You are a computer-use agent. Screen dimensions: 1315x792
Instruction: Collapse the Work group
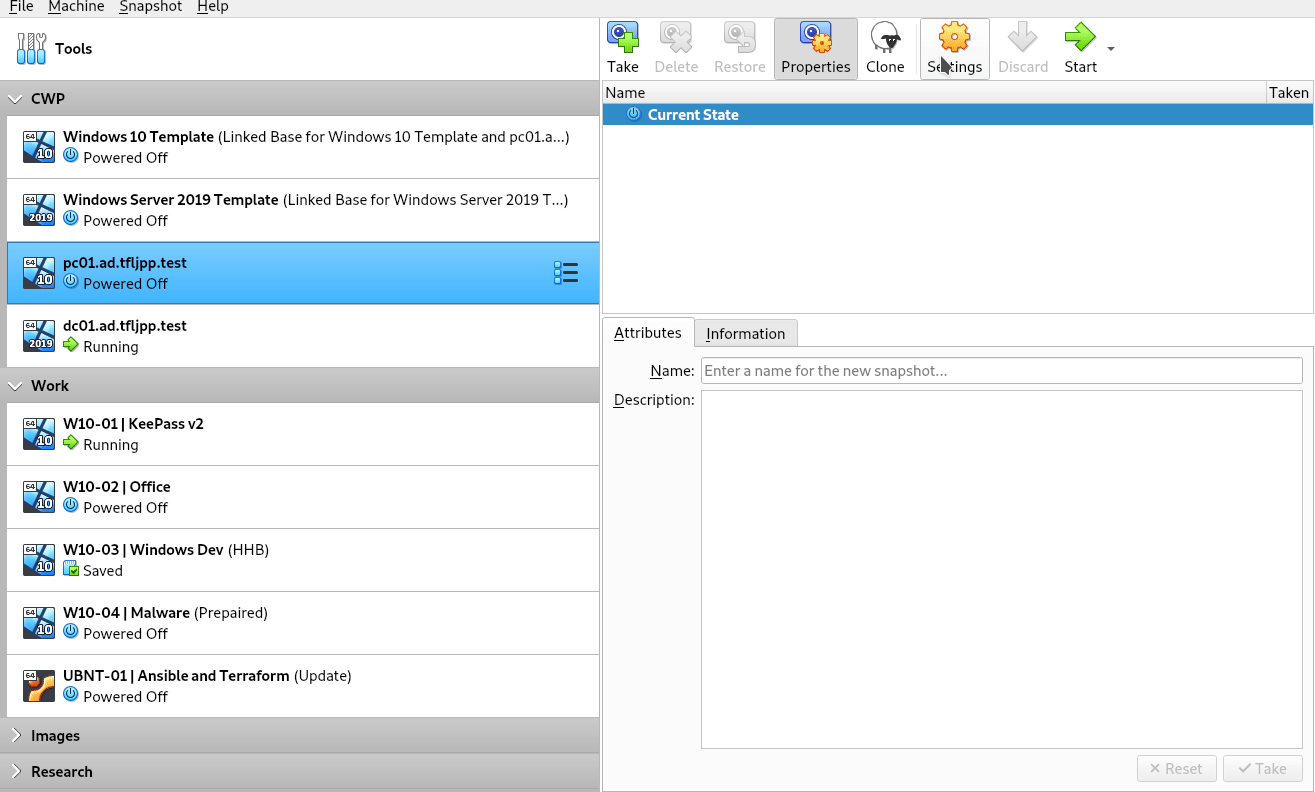click(16, 386)
